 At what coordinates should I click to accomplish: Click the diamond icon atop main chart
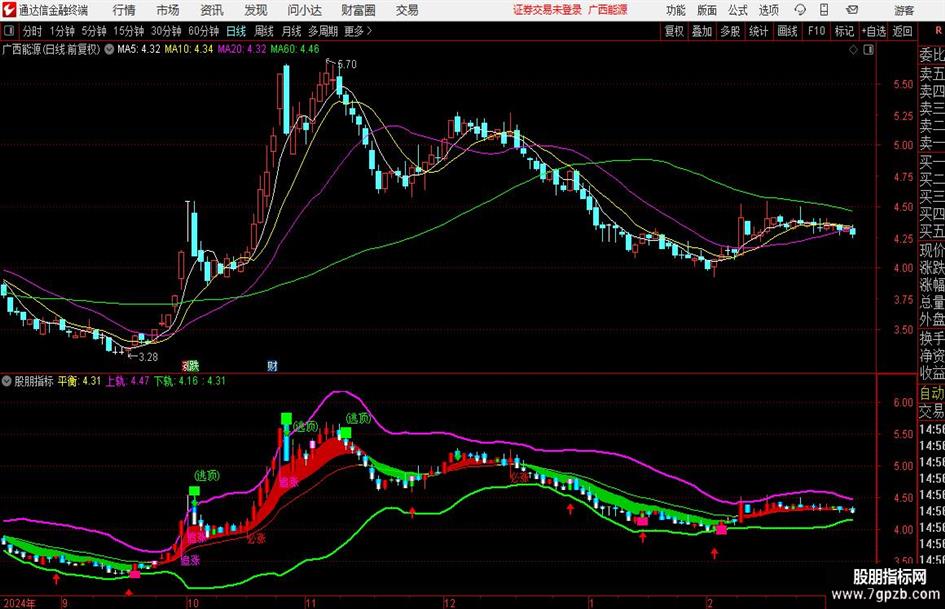(853, 50)
